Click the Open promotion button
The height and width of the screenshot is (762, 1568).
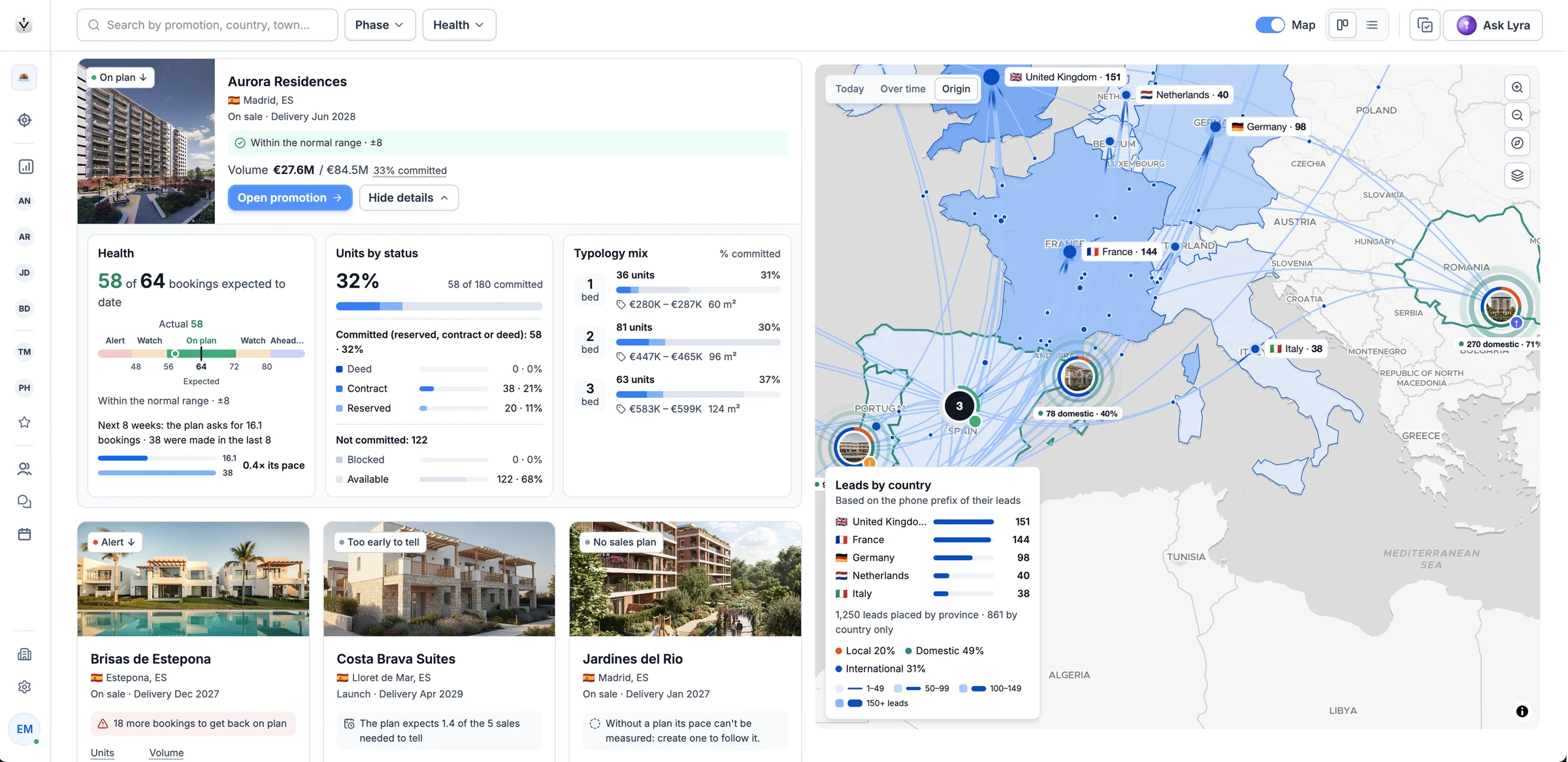290,197
